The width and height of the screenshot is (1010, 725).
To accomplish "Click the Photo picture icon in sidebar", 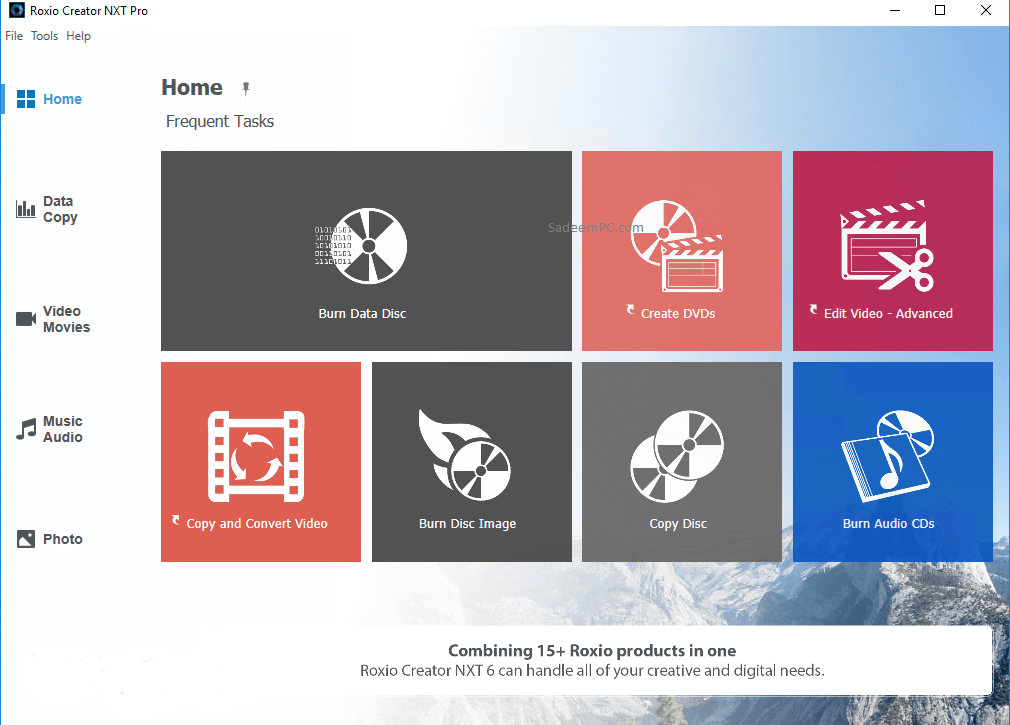I will (26, 539).
